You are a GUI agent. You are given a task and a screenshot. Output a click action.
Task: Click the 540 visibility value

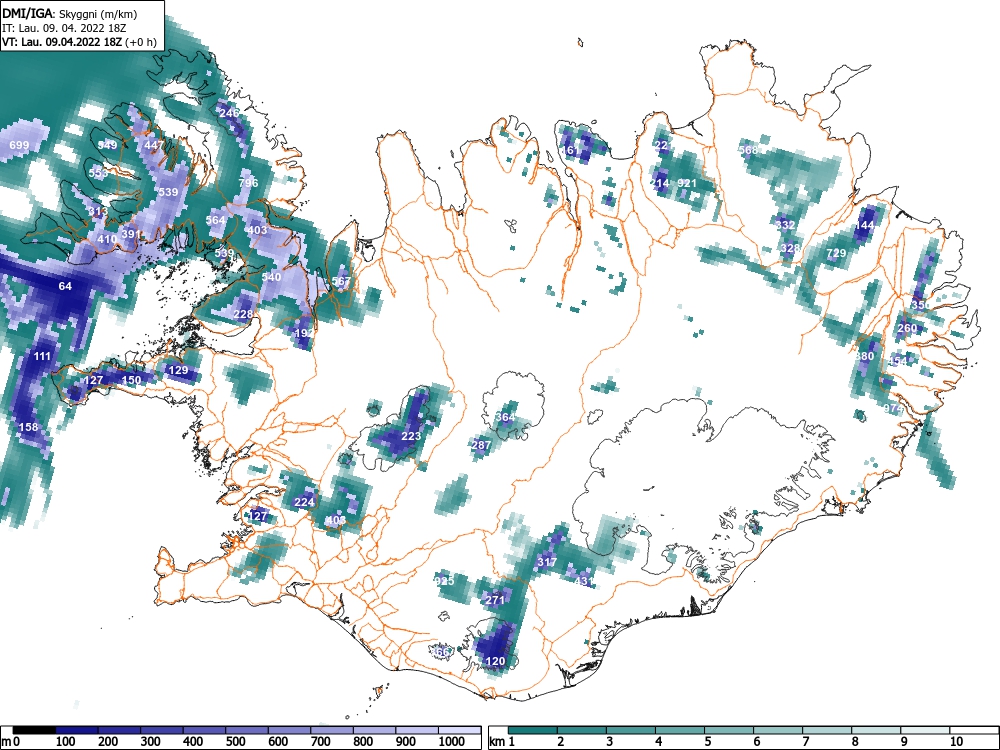point(271,277)
